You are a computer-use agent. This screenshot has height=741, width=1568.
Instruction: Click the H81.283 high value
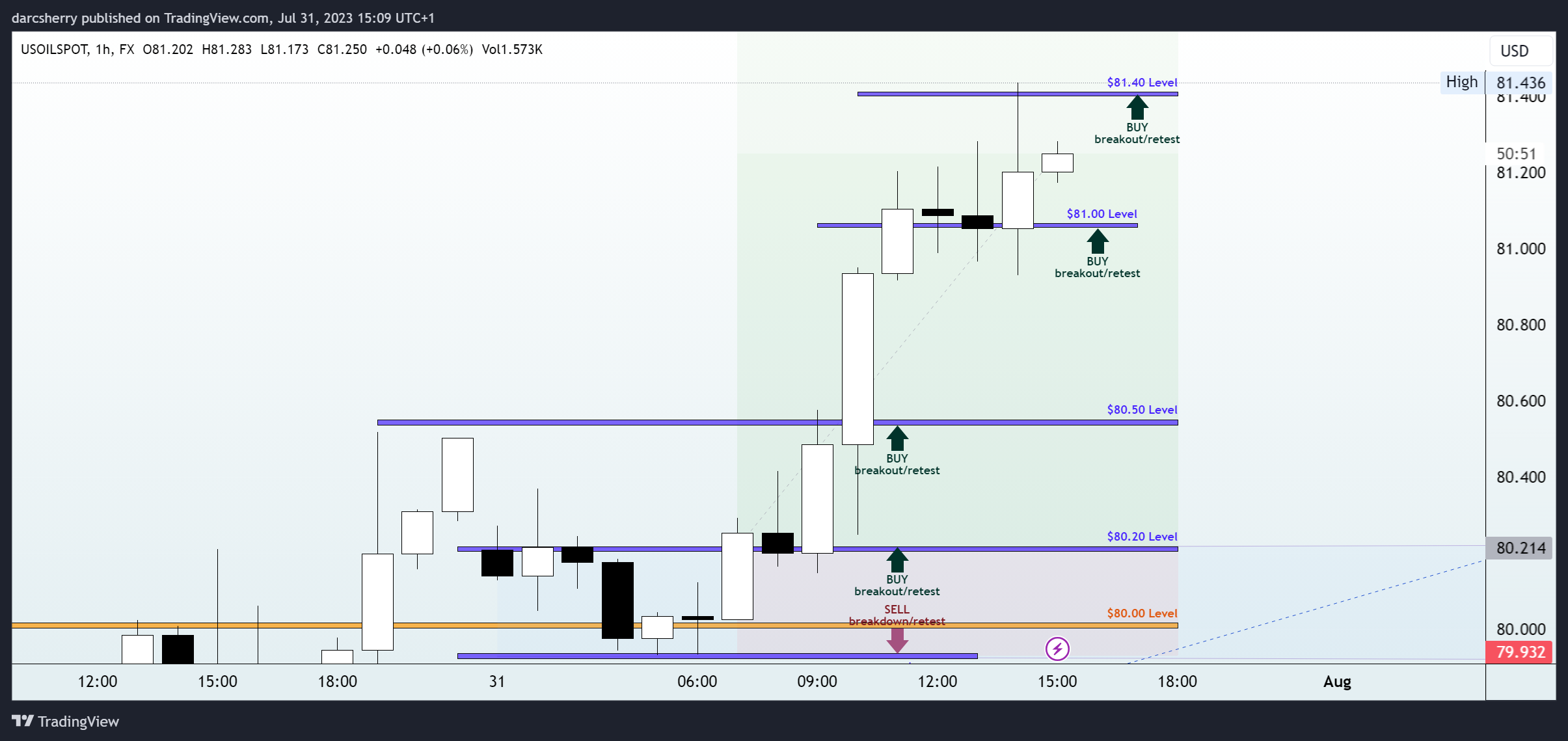226,49
